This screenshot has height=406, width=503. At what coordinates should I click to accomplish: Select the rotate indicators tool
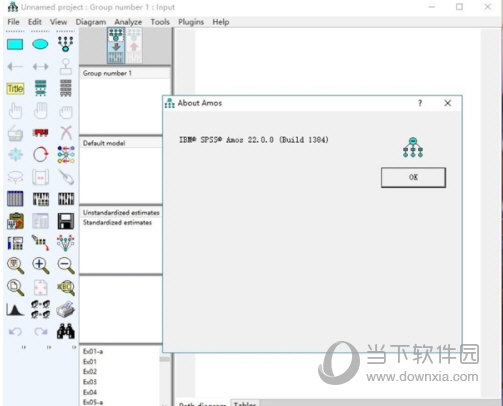point(40,155)
